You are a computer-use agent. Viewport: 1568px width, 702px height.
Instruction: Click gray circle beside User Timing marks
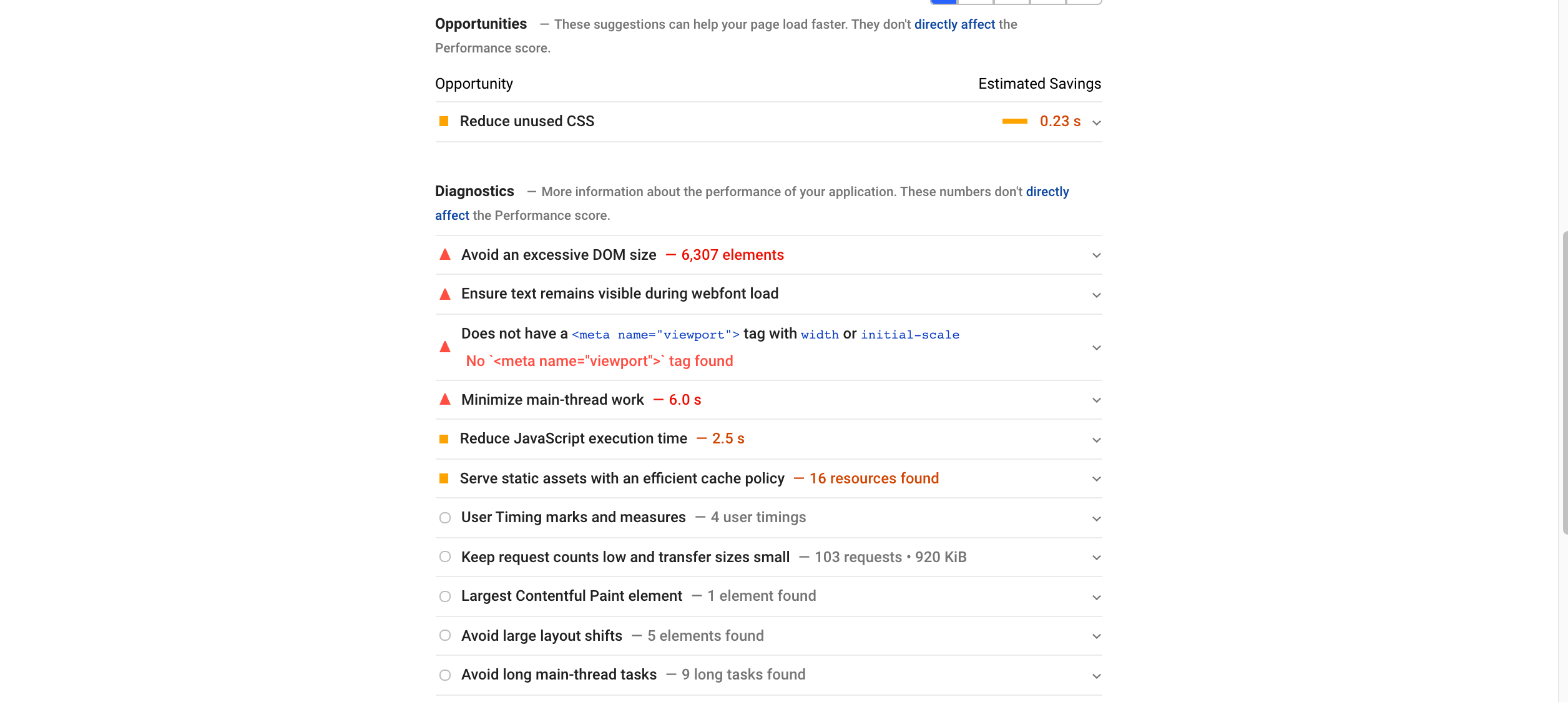pyautogui.click(x=445, y=518)
